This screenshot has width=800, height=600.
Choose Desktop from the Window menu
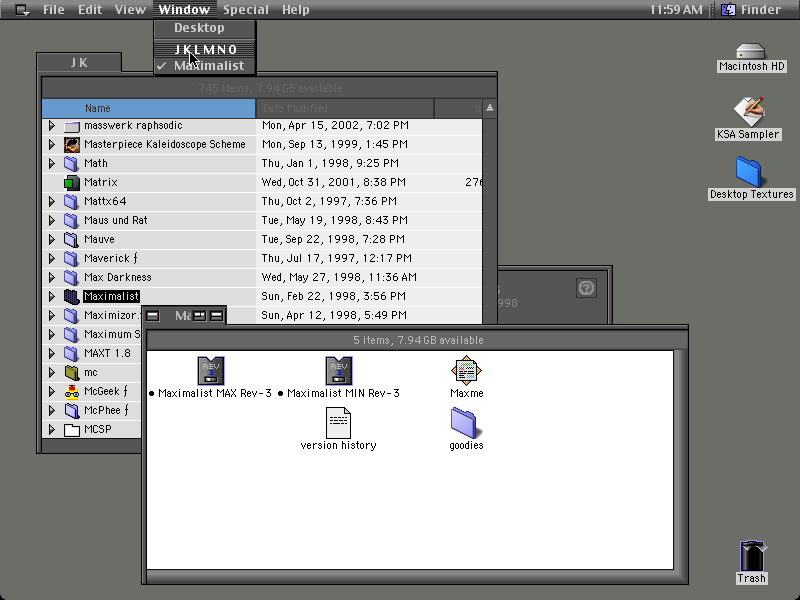pos(205,28)
